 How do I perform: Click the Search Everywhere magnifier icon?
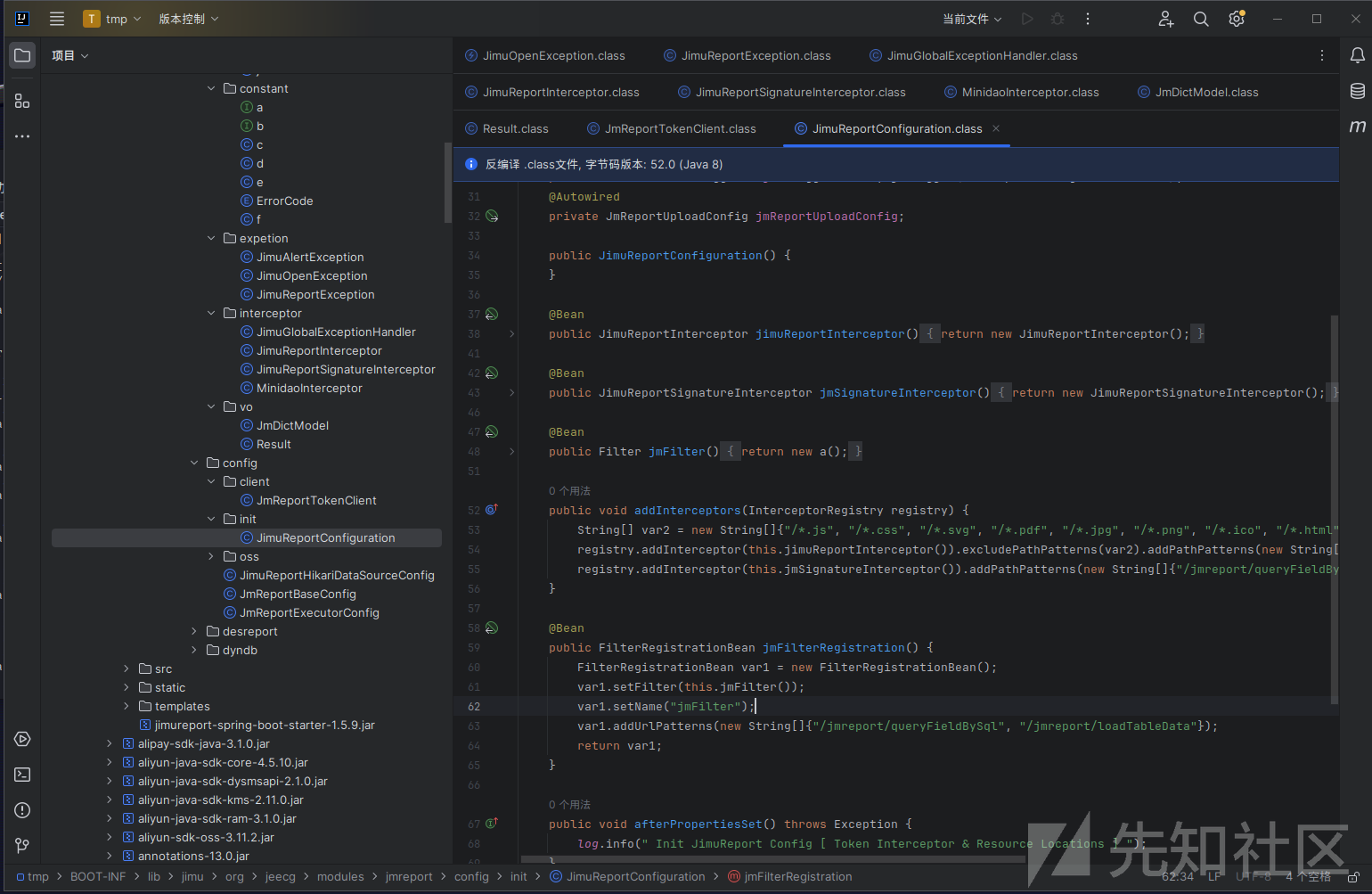pos(1201,19)
